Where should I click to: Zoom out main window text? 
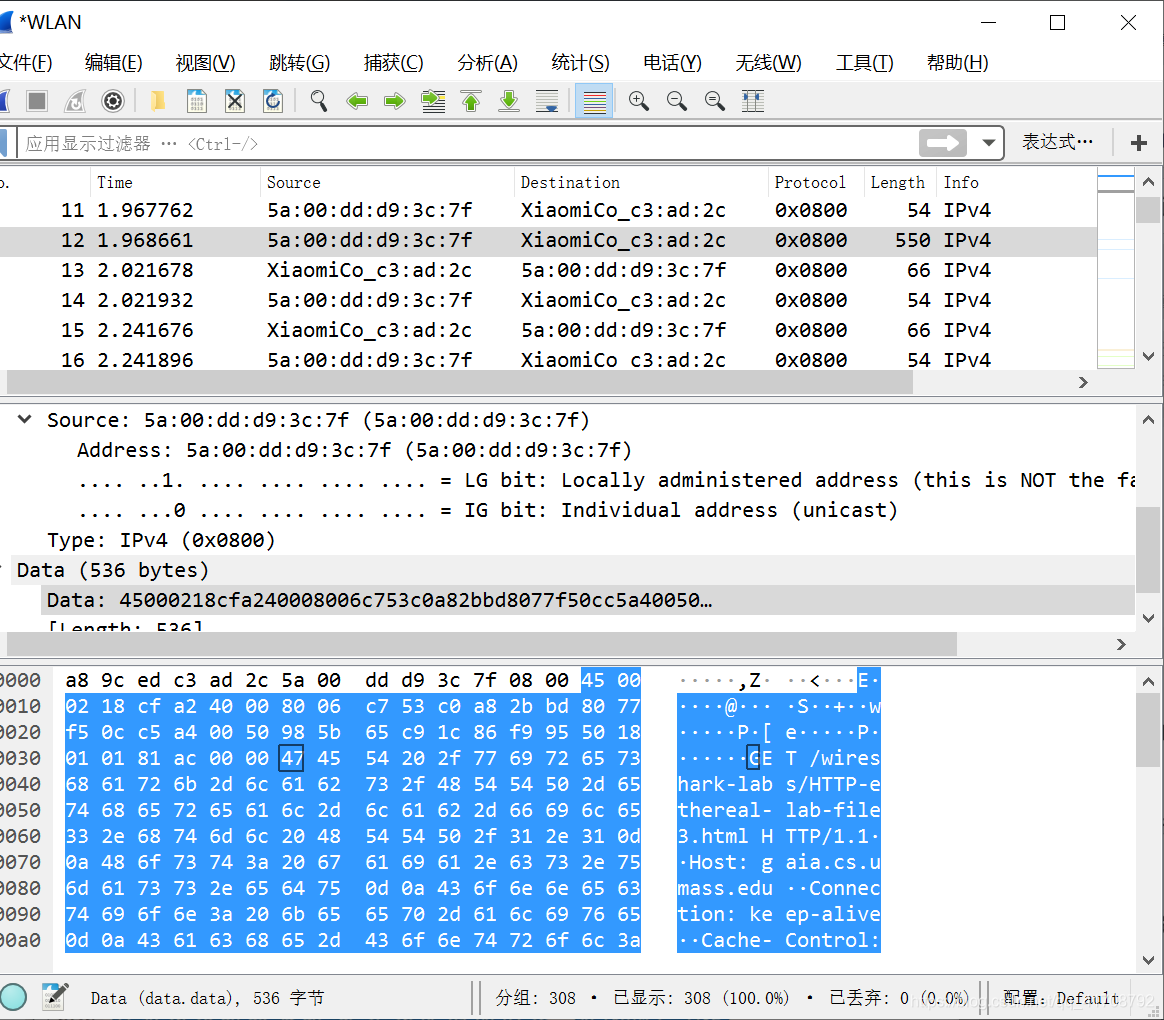pos(676,101)
